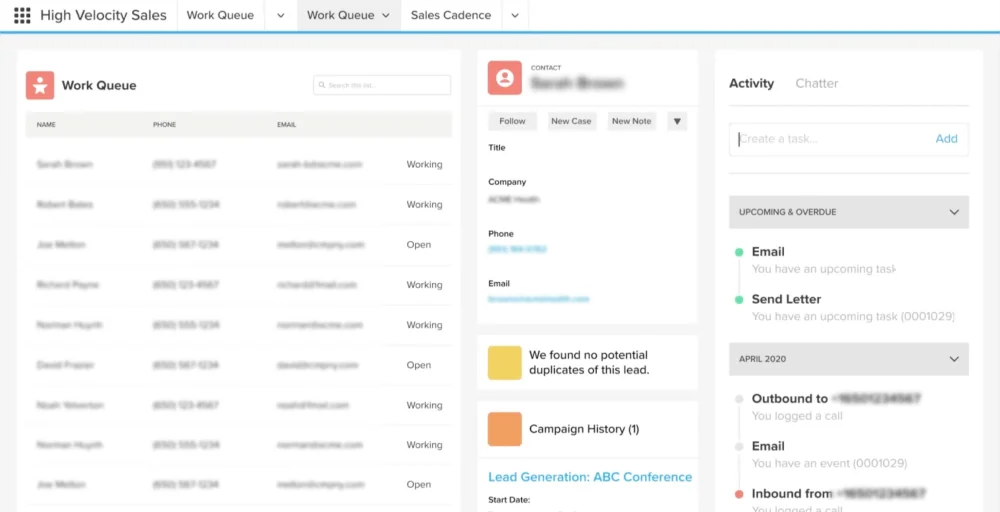
Task: Click the NAME column header
Action: 47,125
